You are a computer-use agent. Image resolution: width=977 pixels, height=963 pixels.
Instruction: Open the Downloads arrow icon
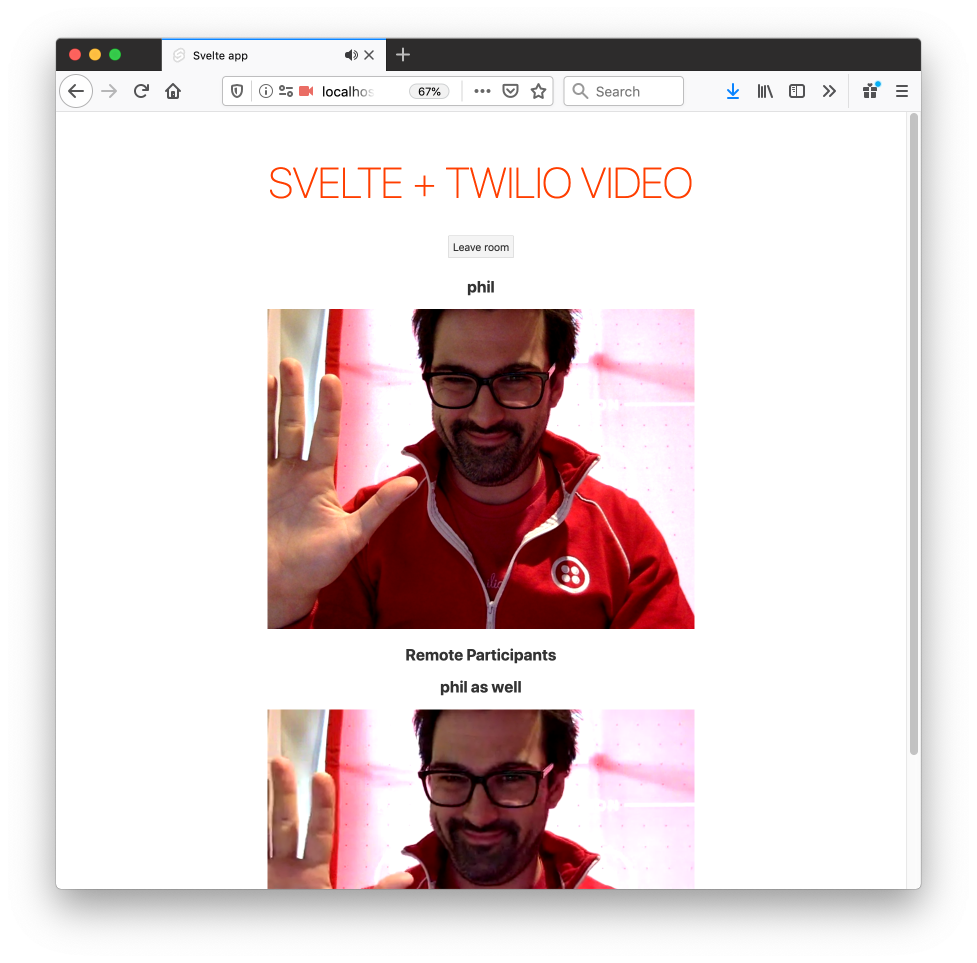click(x=733, y=92)
